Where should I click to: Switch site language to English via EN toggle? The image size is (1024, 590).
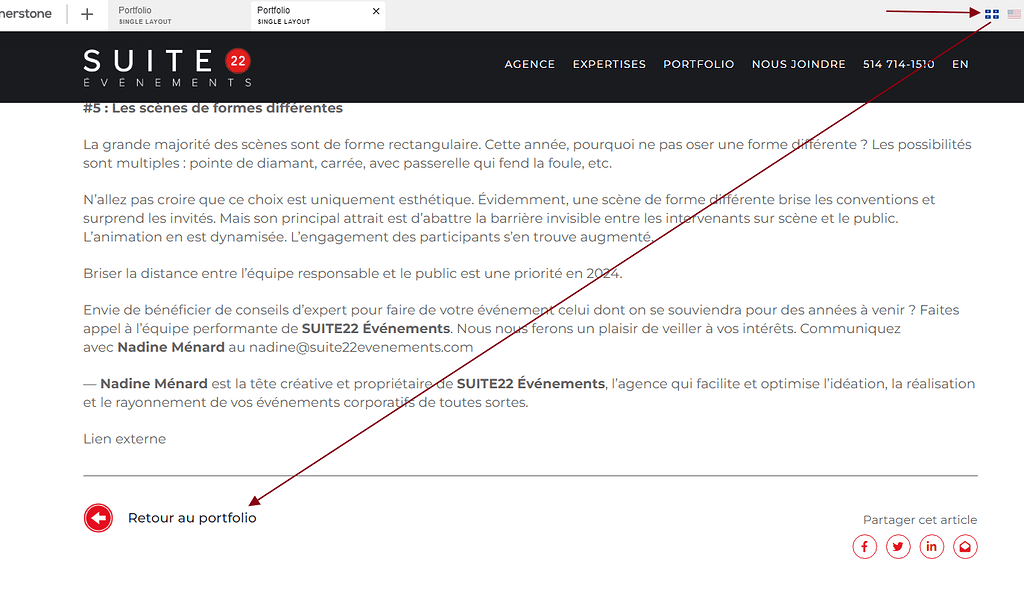(959, 64)
